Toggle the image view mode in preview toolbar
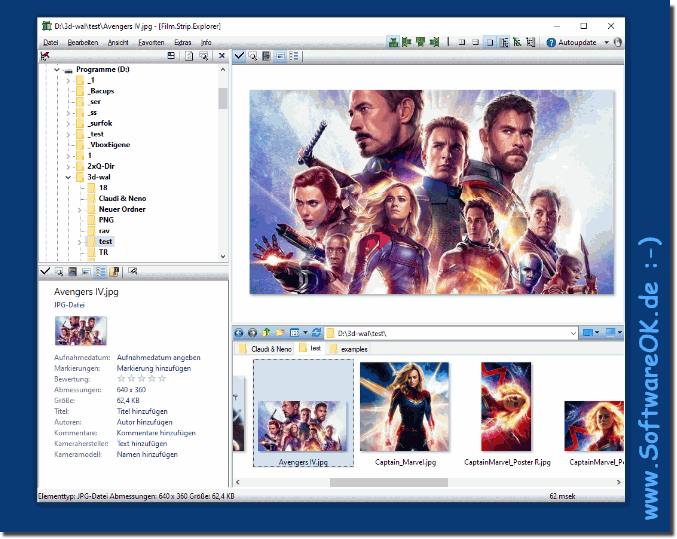This screenshot has width=677, height=539. tap(280, 56)
